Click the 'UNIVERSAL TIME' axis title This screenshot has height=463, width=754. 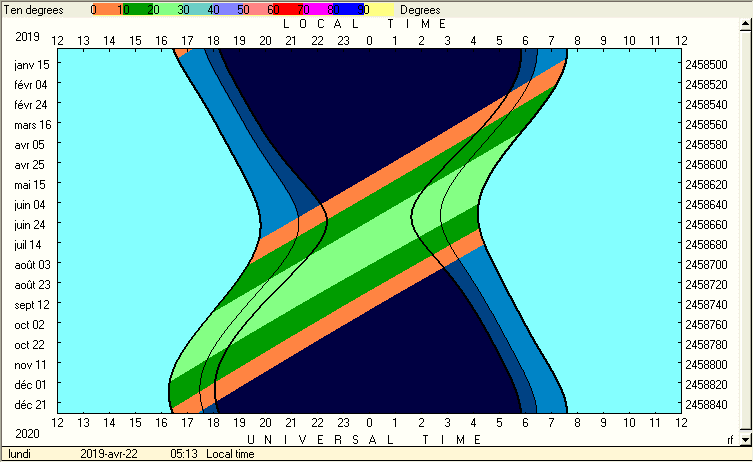[x=364, y=440]
